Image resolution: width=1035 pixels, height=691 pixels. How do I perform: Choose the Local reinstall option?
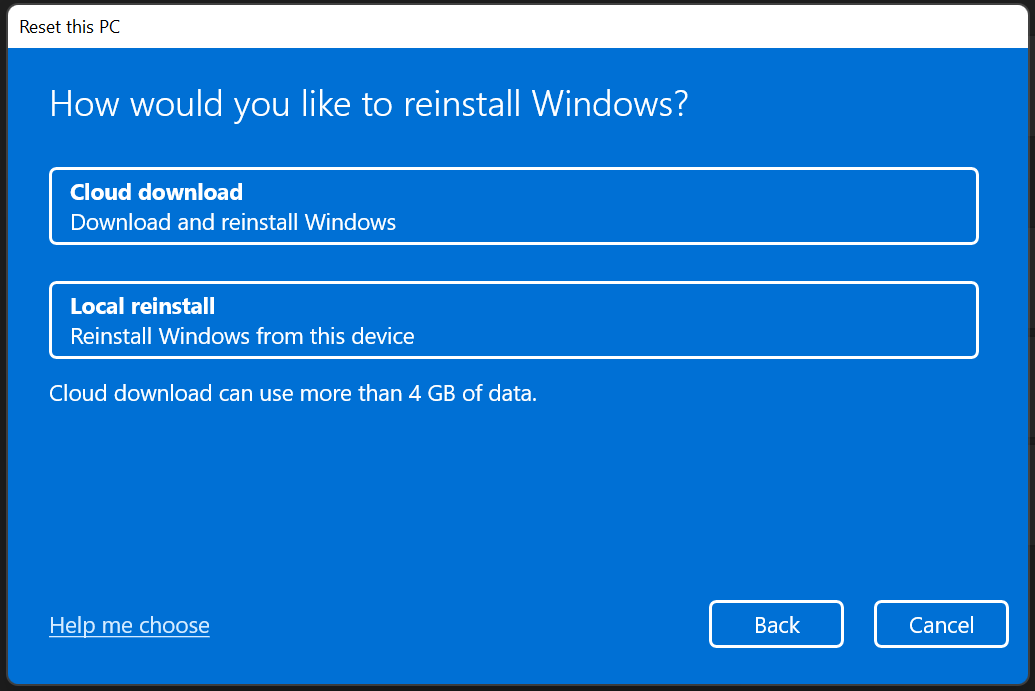click(513, 320)
